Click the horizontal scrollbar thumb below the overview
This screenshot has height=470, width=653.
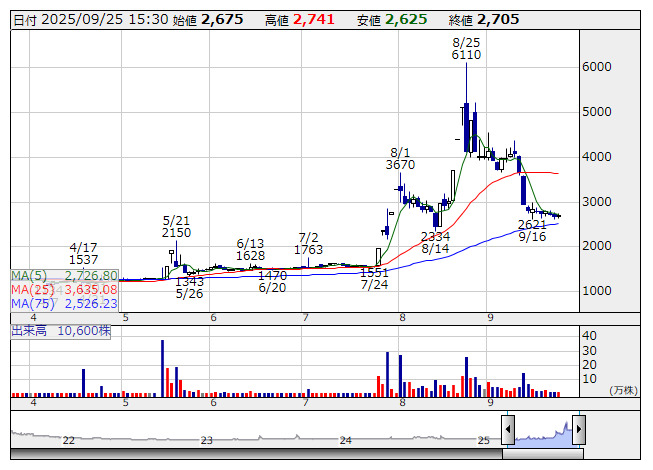point(543,453)
